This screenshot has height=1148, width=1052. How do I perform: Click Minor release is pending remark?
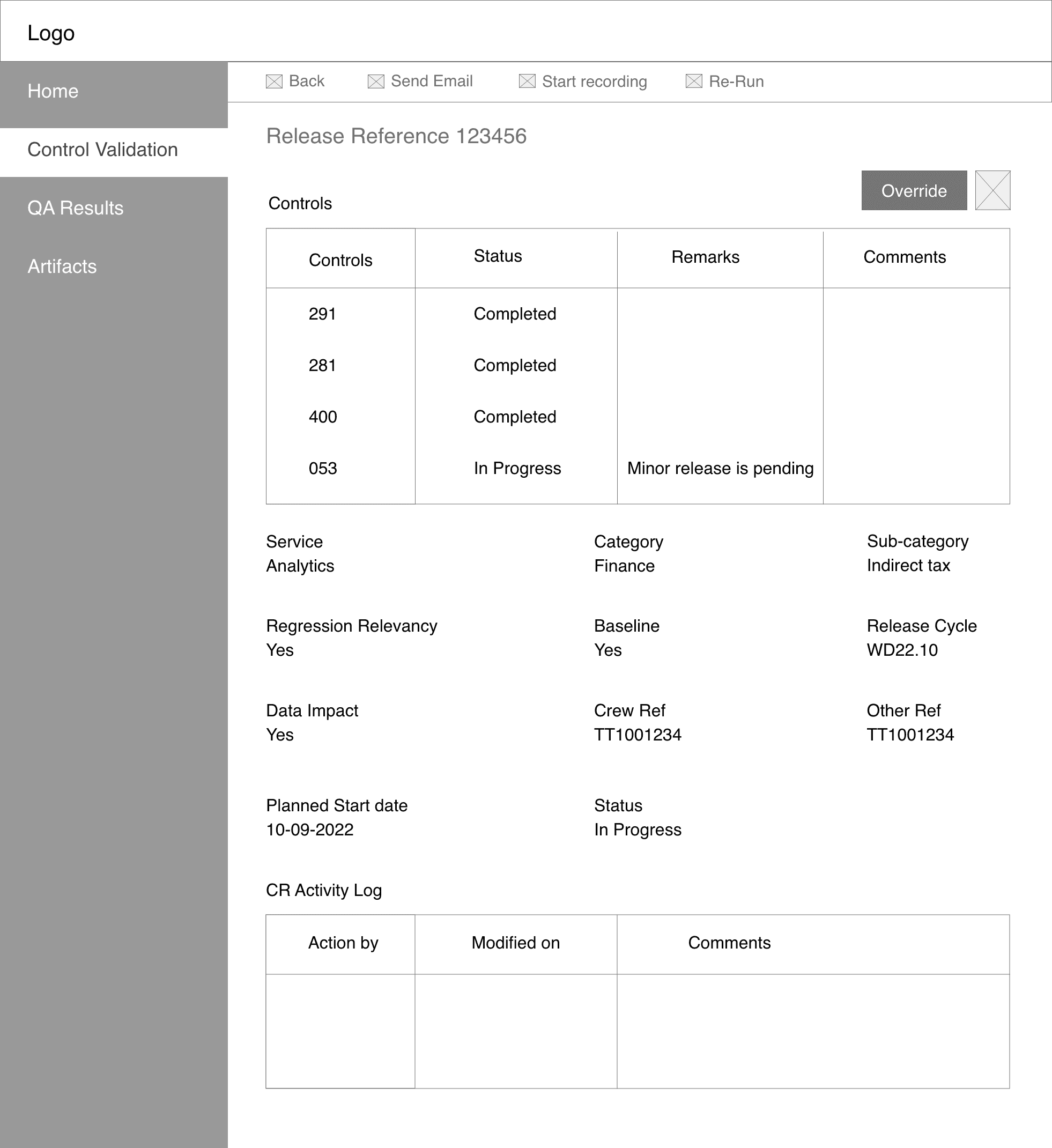(x=720, y=468)
